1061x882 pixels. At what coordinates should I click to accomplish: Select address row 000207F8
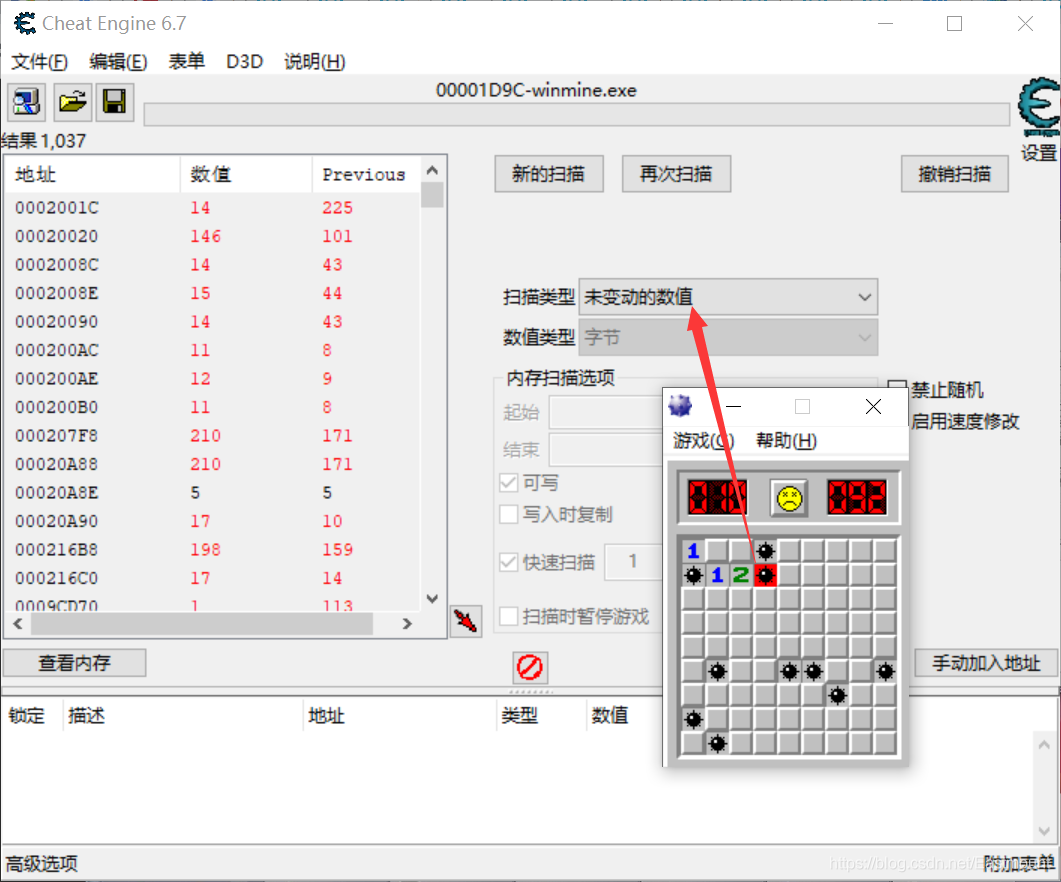pyautogui.click(x=212, y=435)
